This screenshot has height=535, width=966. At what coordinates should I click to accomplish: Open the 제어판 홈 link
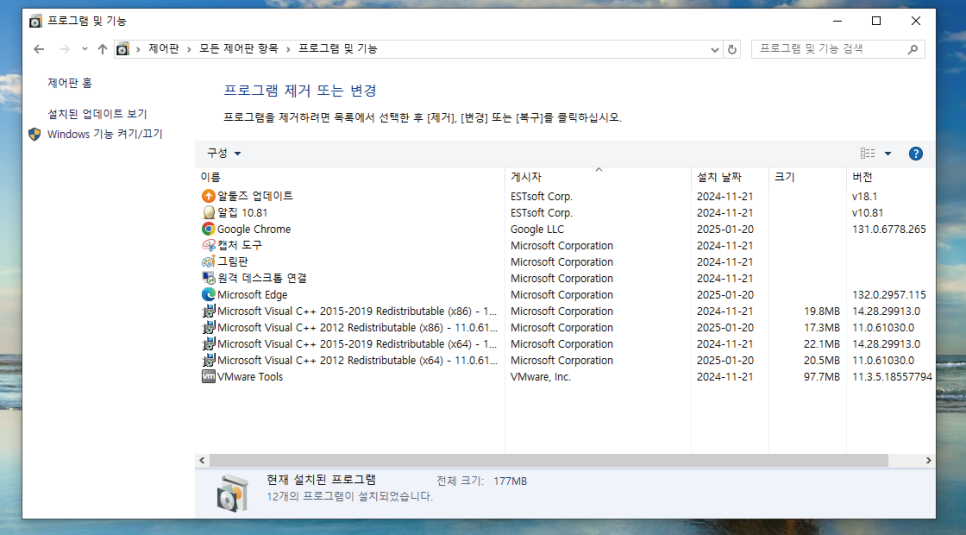(70, 83)
